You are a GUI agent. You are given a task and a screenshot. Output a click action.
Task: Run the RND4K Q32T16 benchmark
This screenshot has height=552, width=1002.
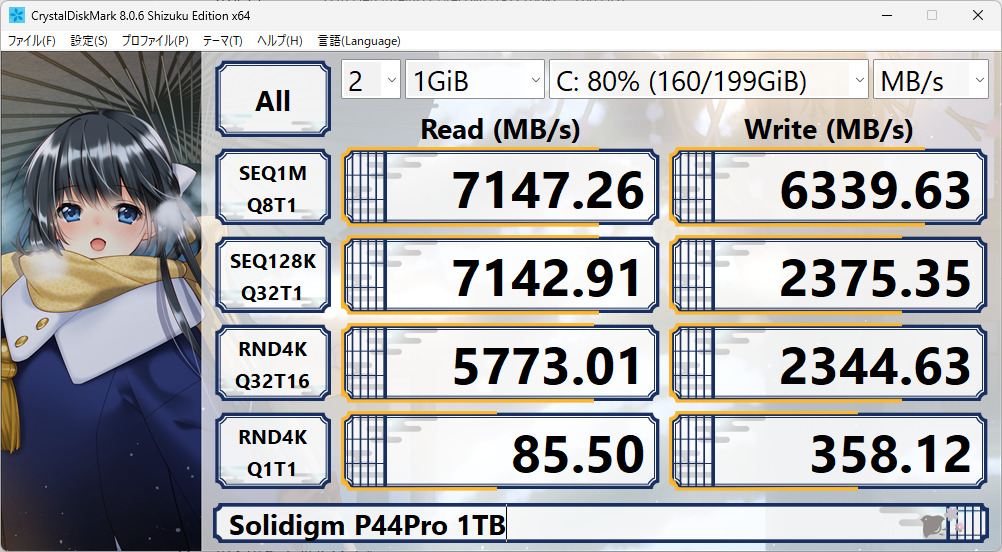[273, 366]
